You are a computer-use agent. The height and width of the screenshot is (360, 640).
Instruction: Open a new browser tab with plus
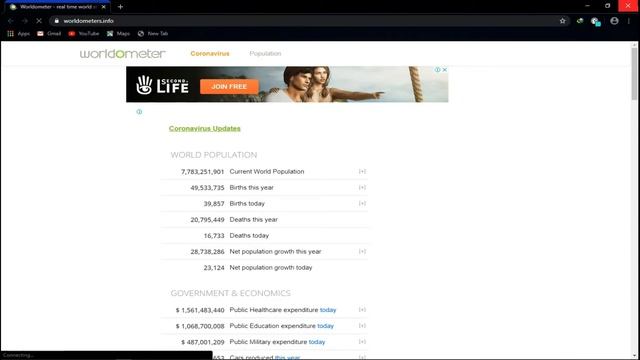click(120, 7)
